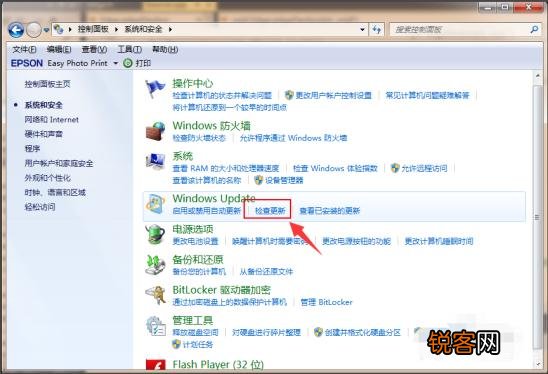Click the 电源选项 battery icon
The width and height of the screenshot is (548, 374).
155,234
